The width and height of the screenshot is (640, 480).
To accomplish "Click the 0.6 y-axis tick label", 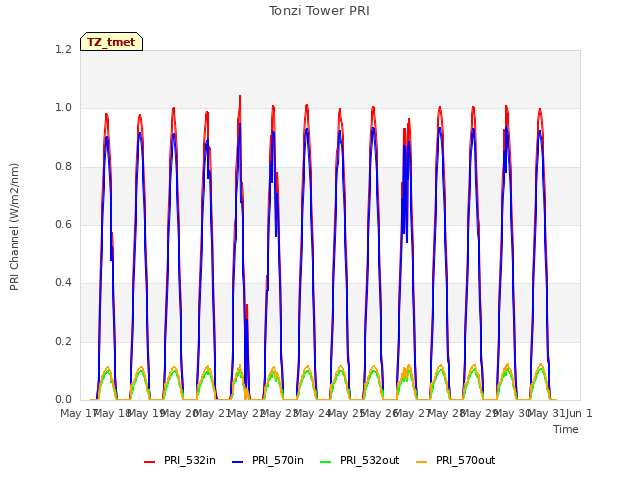I will pos(63,224).
